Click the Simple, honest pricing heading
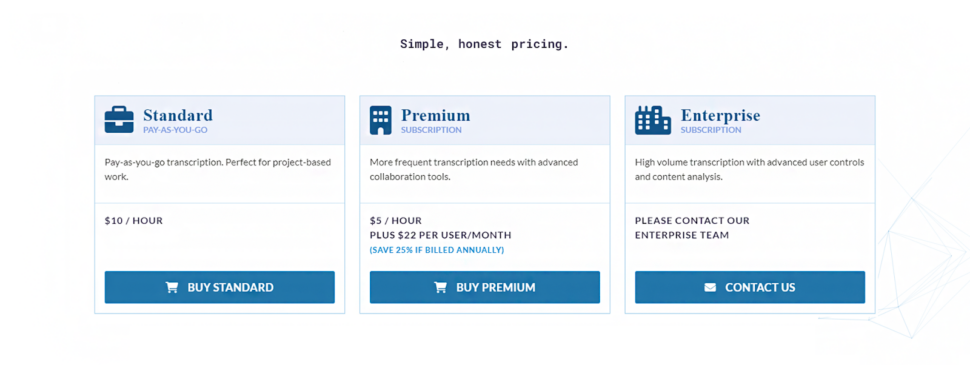Image resolution: width=970 pixels, height=365 pixels. (x=484, y=45)
